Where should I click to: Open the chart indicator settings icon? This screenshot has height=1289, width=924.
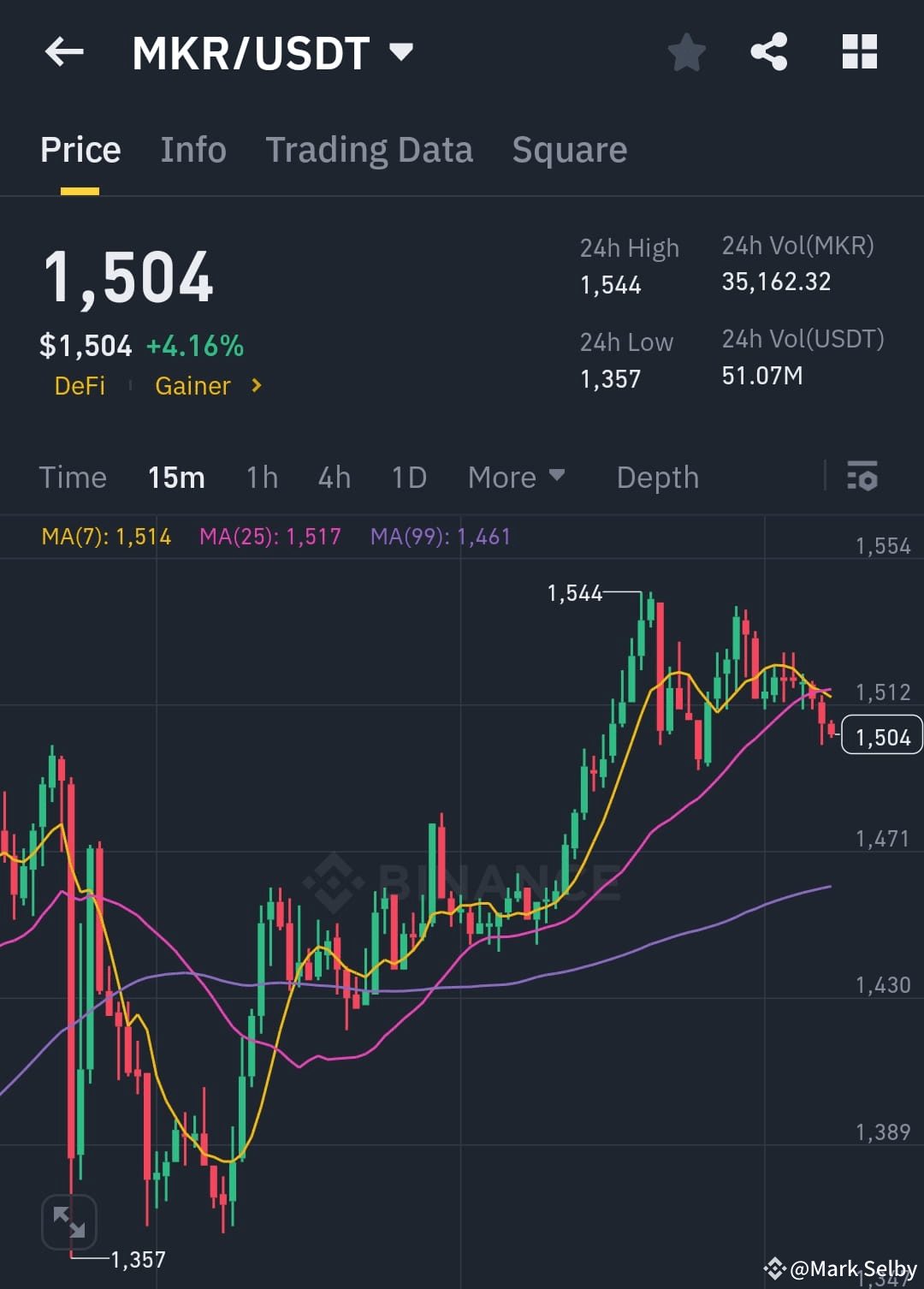click(x=862, y=477)
